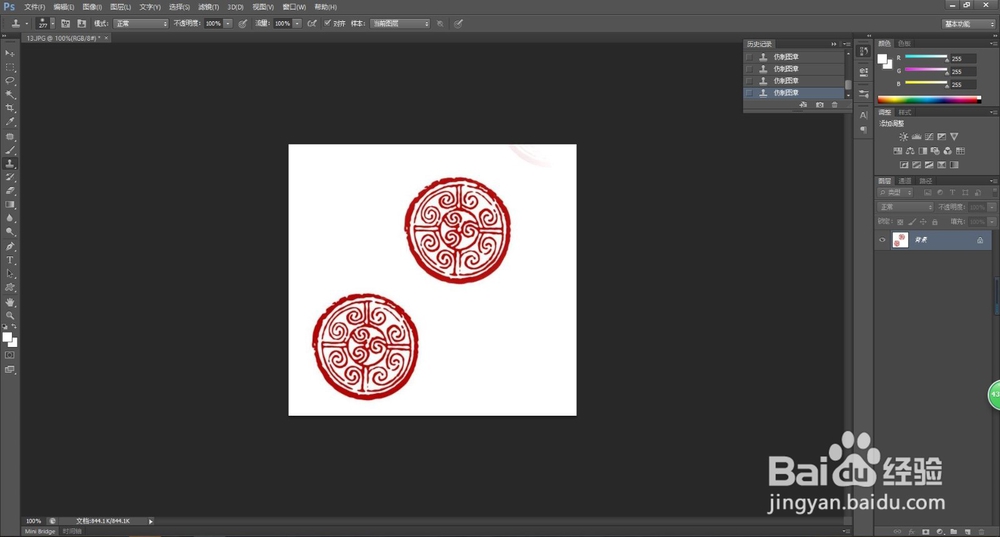The image size is (1000, 537).
Task: Select the History Brush tool
Action: [x=10, y=177]
